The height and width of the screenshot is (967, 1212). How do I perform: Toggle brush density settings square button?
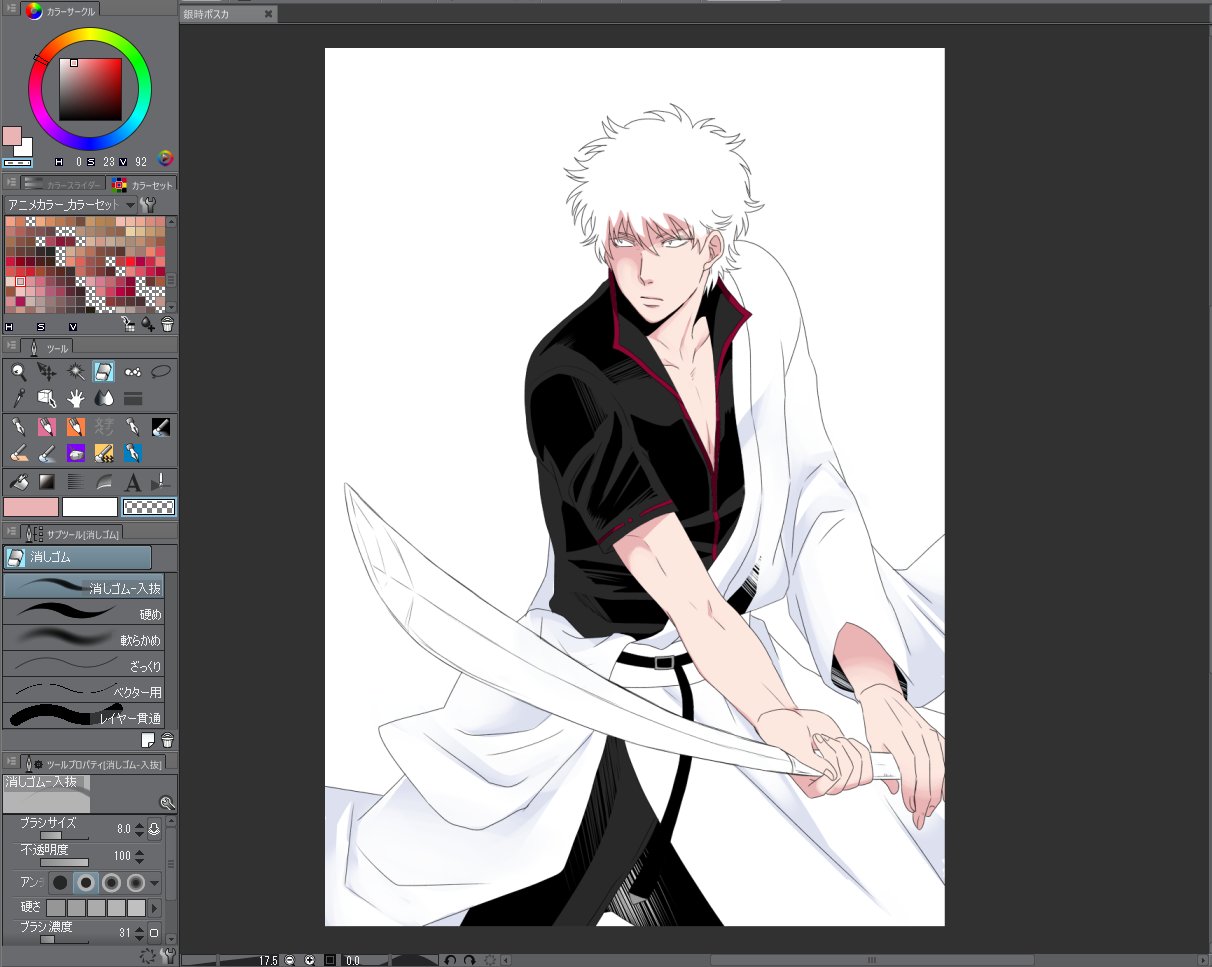154,933
